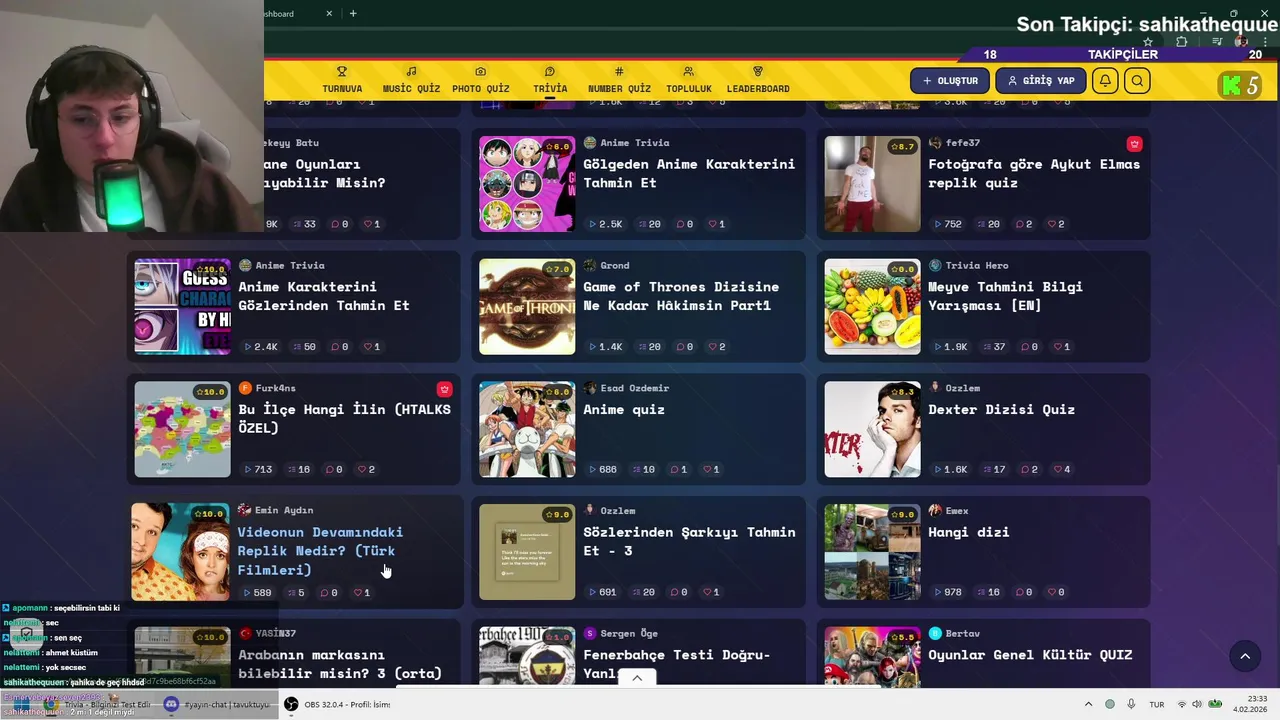Click the anime characters quiz thumbnail
This screenshot has width=1280, height=720.
[527, 184]
